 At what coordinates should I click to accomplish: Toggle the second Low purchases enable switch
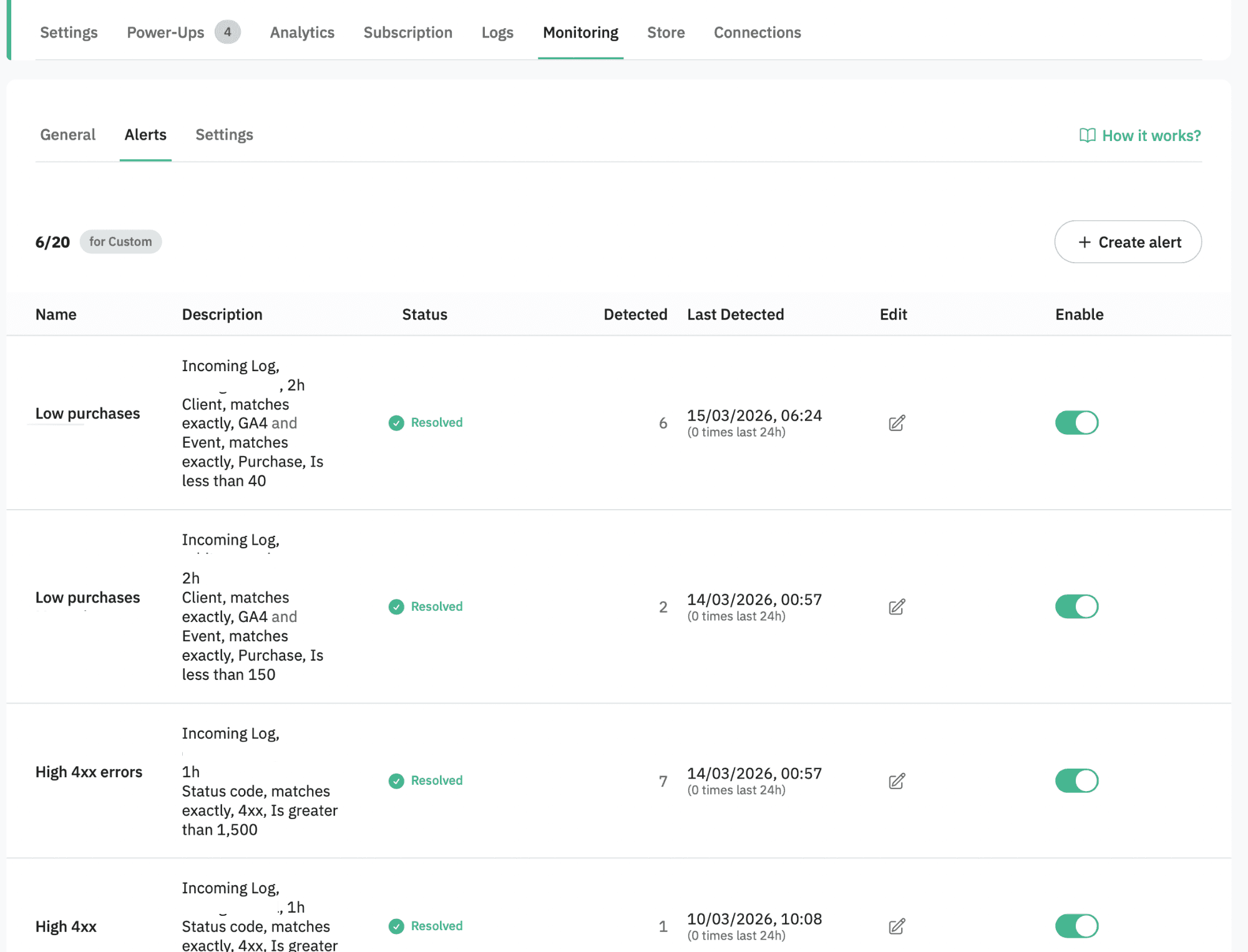(1076, 606)
